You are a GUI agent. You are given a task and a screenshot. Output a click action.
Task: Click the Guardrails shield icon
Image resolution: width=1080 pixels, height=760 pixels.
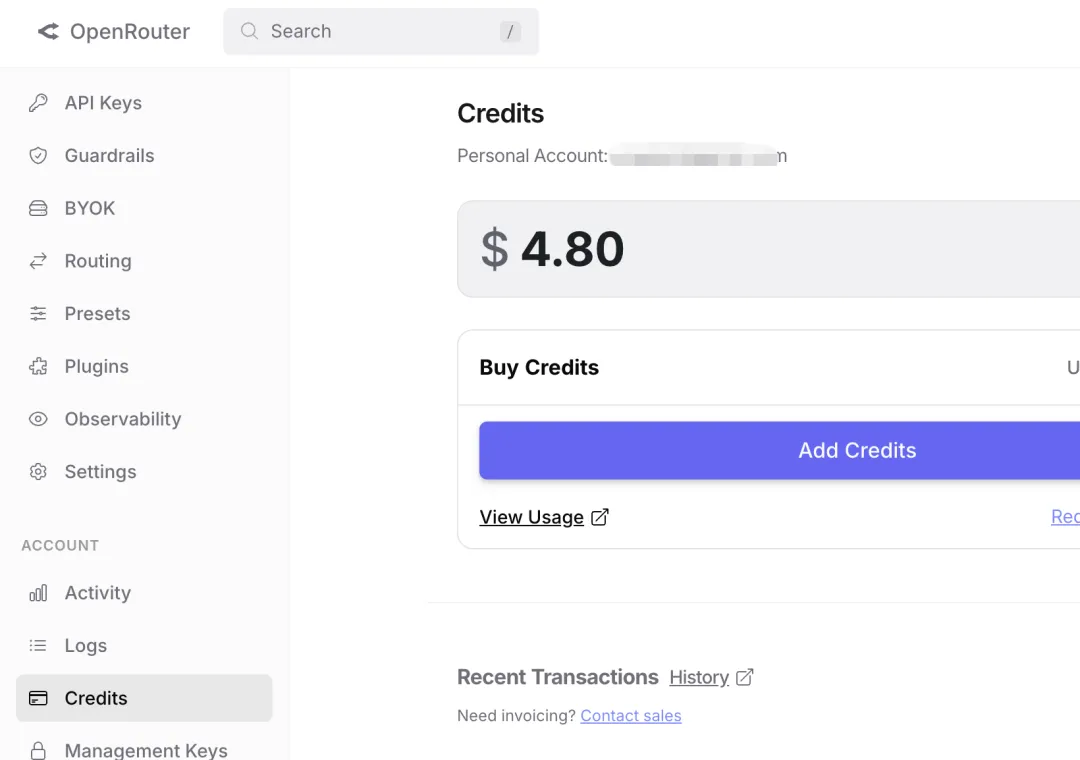(38, 156)
